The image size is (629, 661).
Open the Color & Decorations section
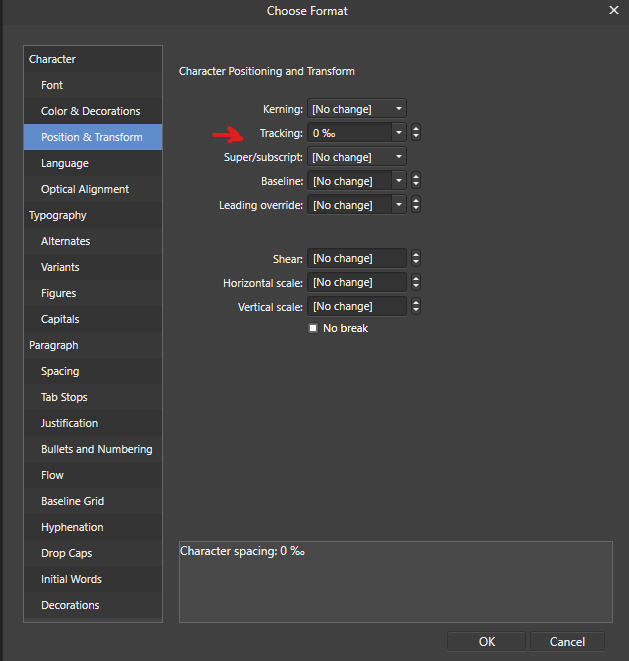tap(90, 111)
